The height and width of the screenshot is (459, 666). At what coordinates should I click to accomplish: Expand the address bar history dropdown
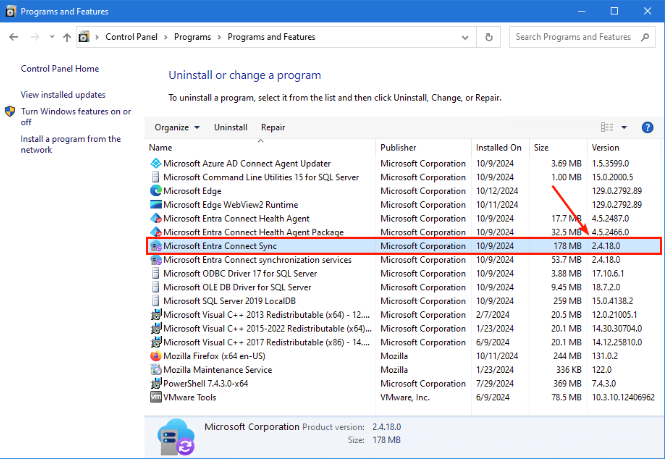click(465, 37)
